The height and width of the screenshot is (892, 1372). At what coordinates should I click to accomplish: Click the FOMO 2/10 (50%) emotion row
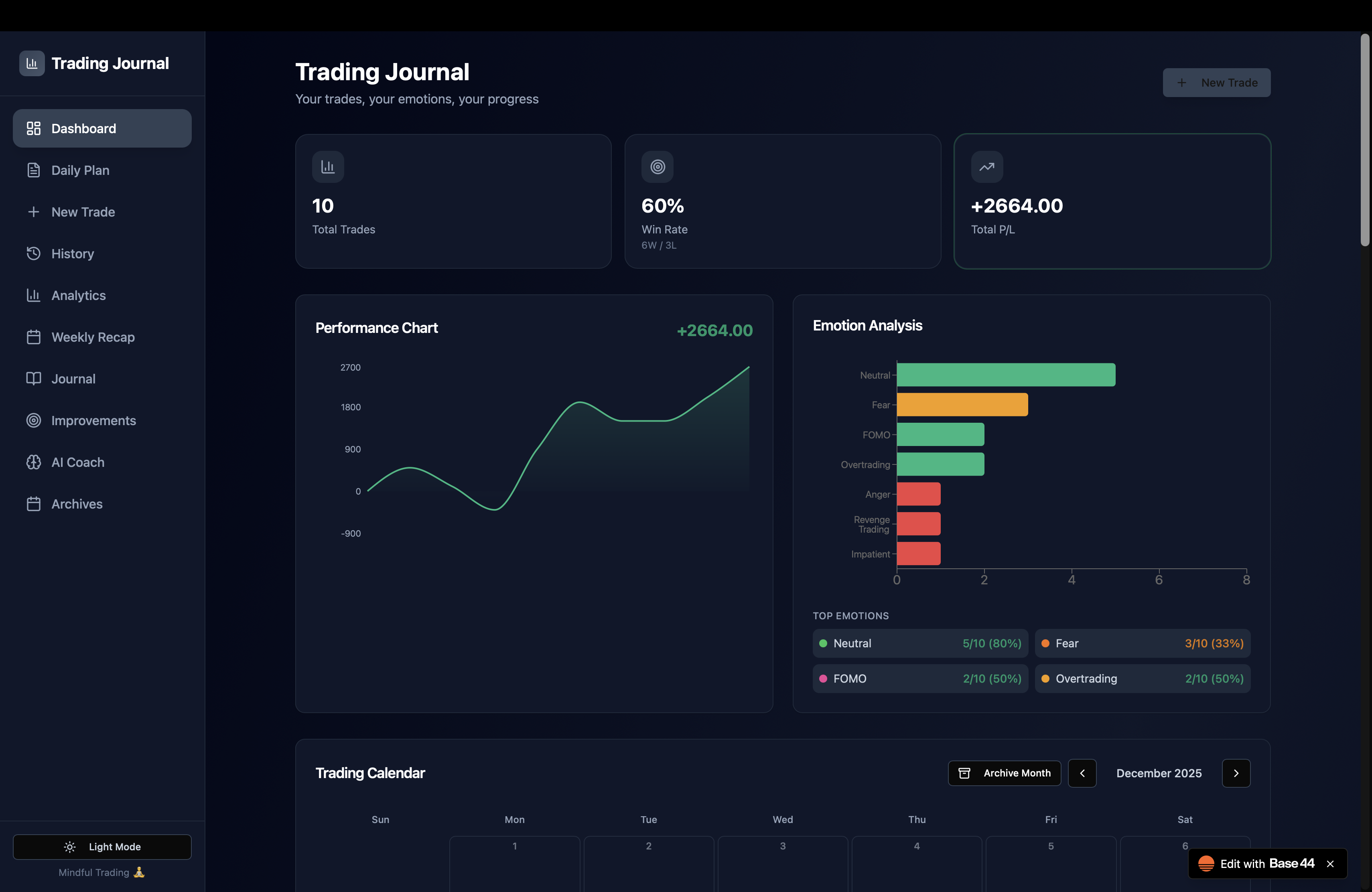[920, 679]
